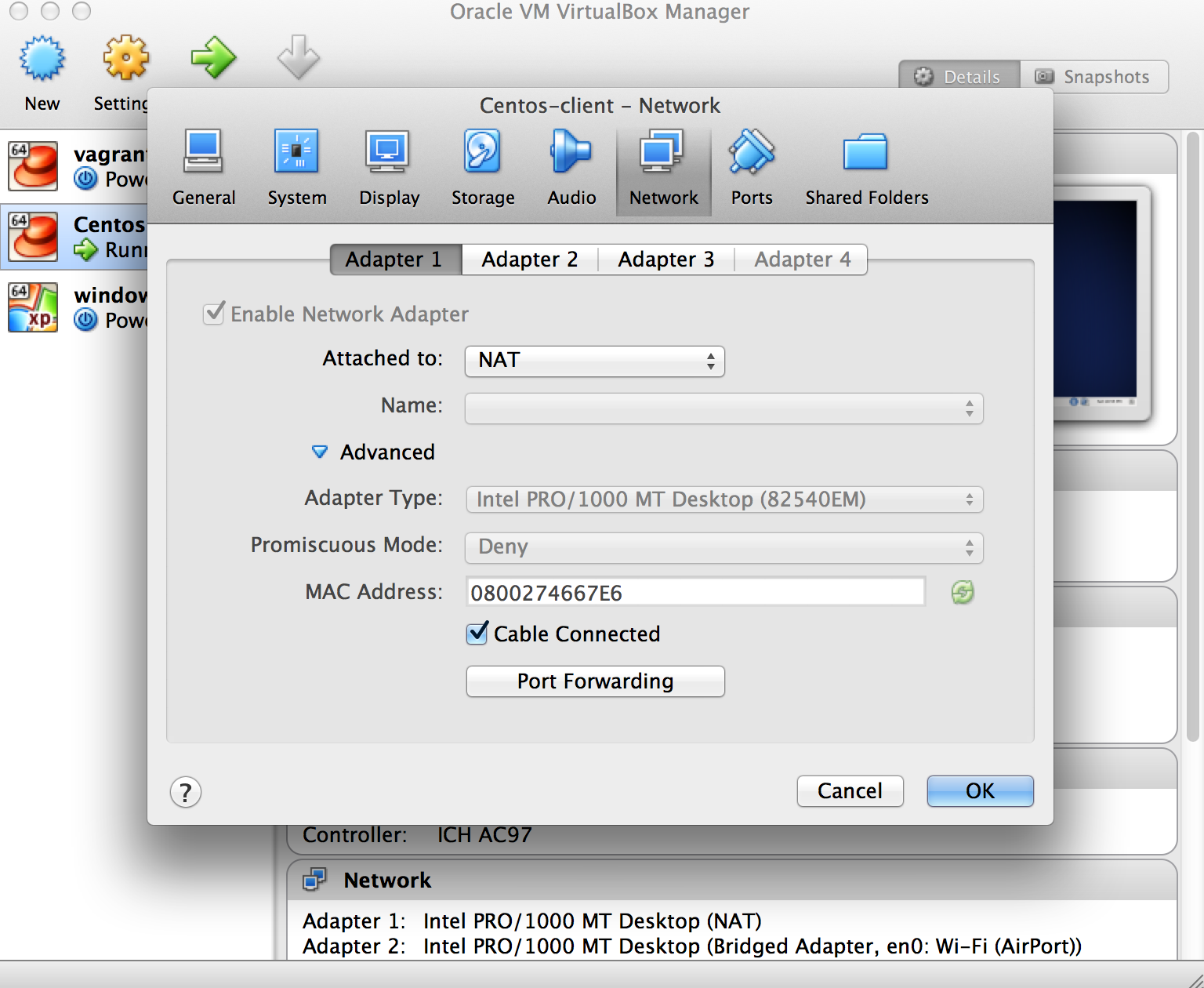Open the Adapter Type dropdown
The image size is (1204, 988).
coord(723,499)
